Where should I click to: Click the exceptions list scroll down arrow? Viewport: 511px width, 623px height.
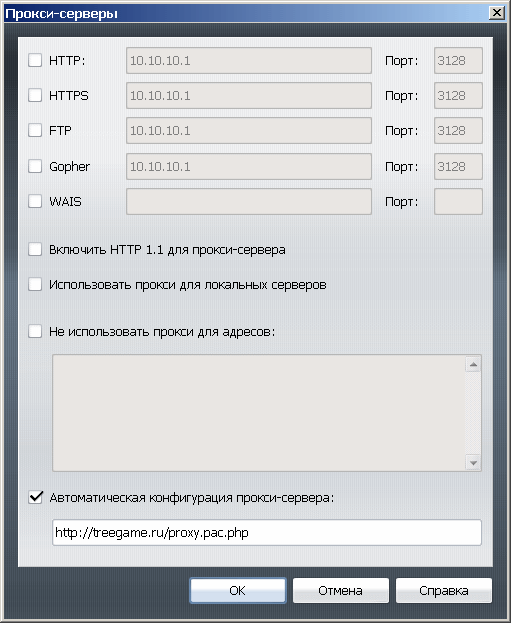coord(473,463)
